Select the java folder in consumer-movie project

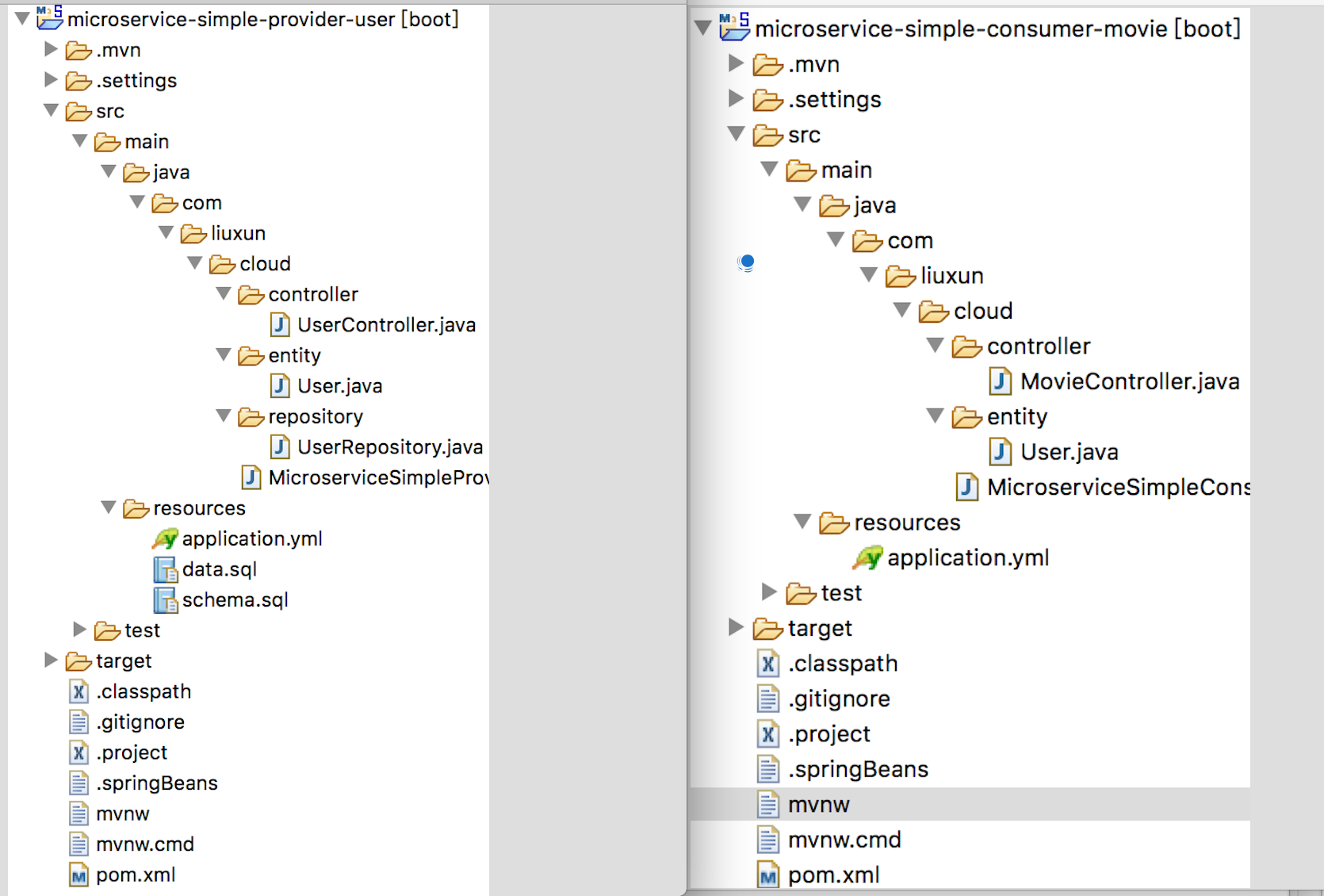(875, 205)
